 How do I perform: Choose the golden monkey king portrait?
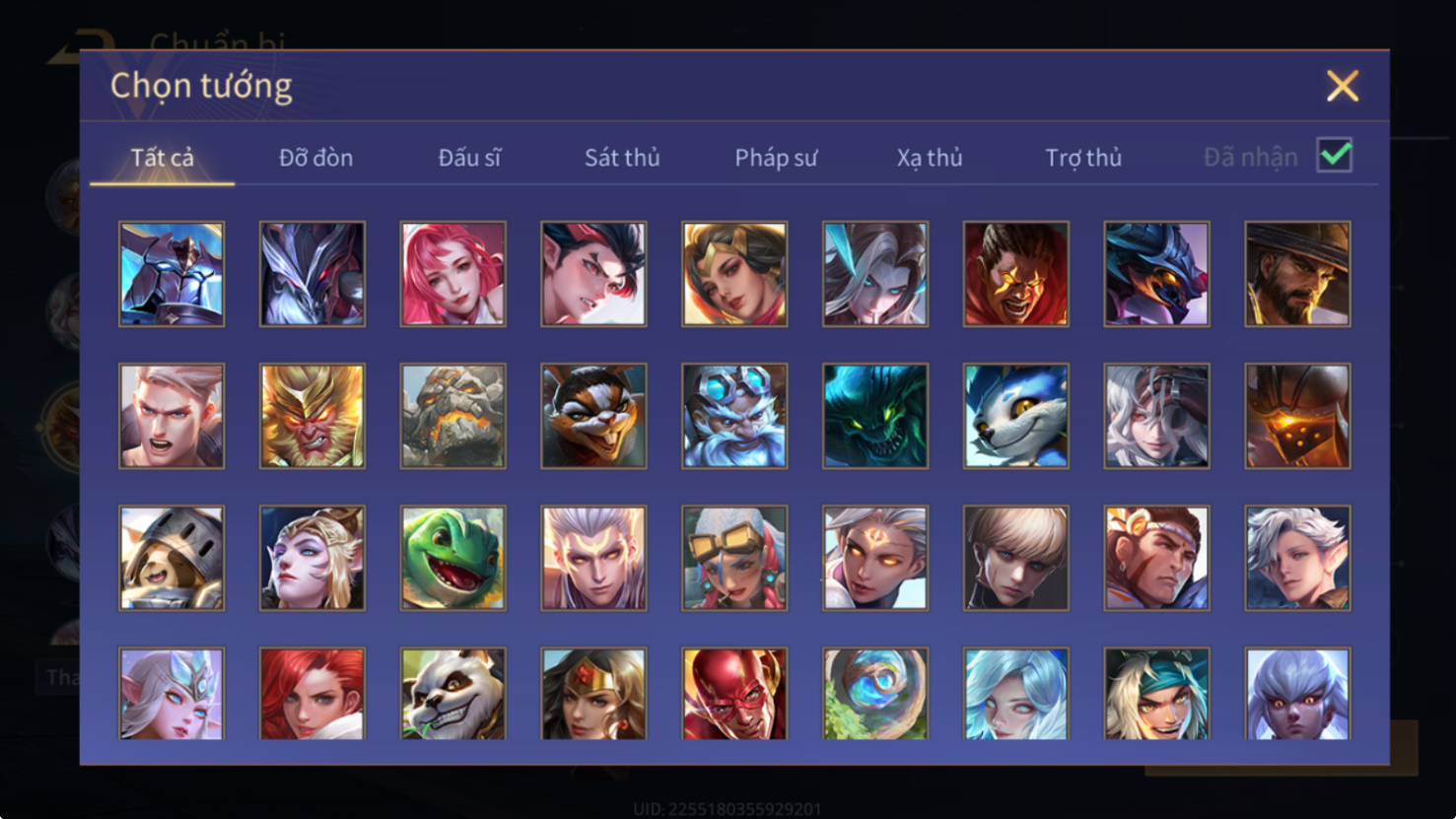click(x=312, y=416)
